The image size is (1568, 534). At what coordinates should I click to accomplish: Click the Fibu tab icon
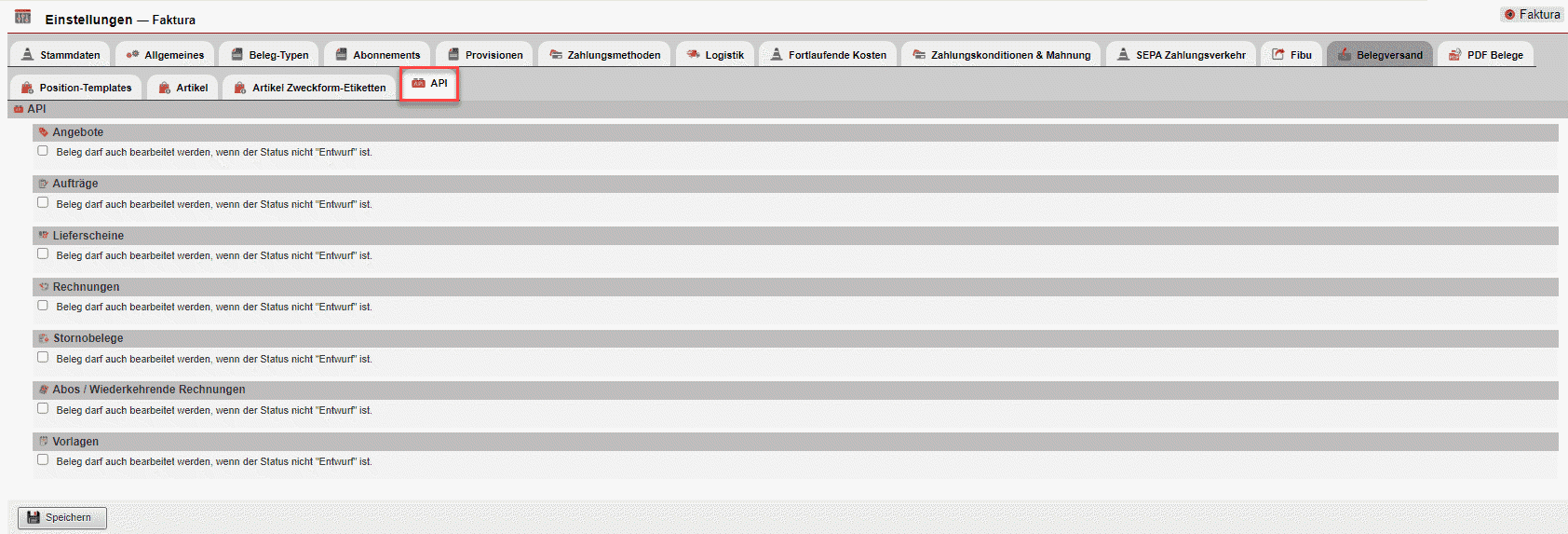point(1278,55)
